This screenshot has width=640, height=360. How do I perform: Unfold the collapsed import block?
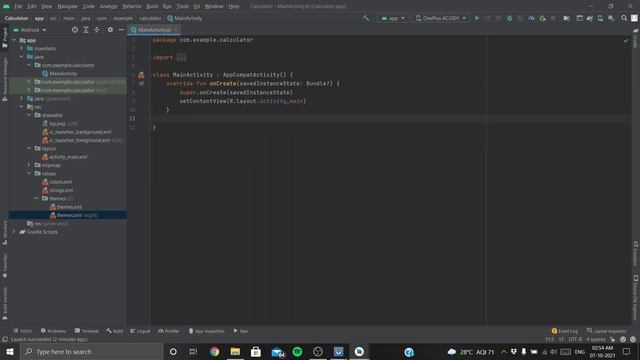point(181,58)
